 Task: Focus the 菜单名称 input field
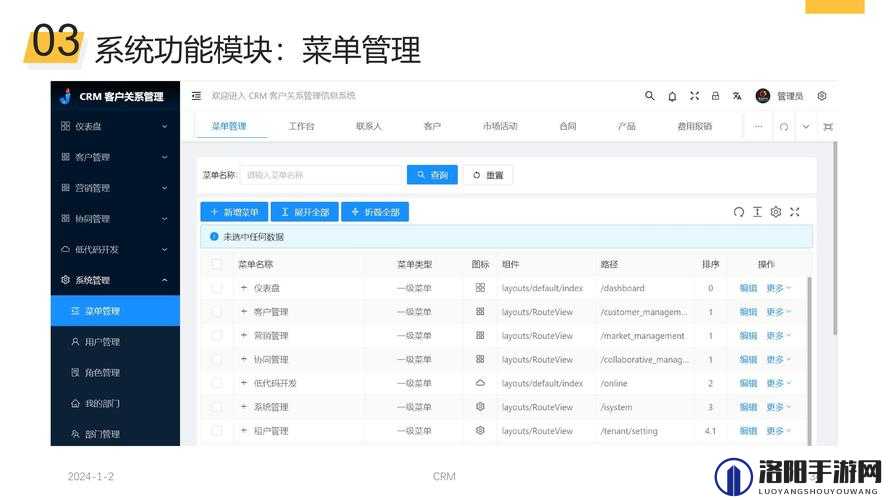(321, 175)
